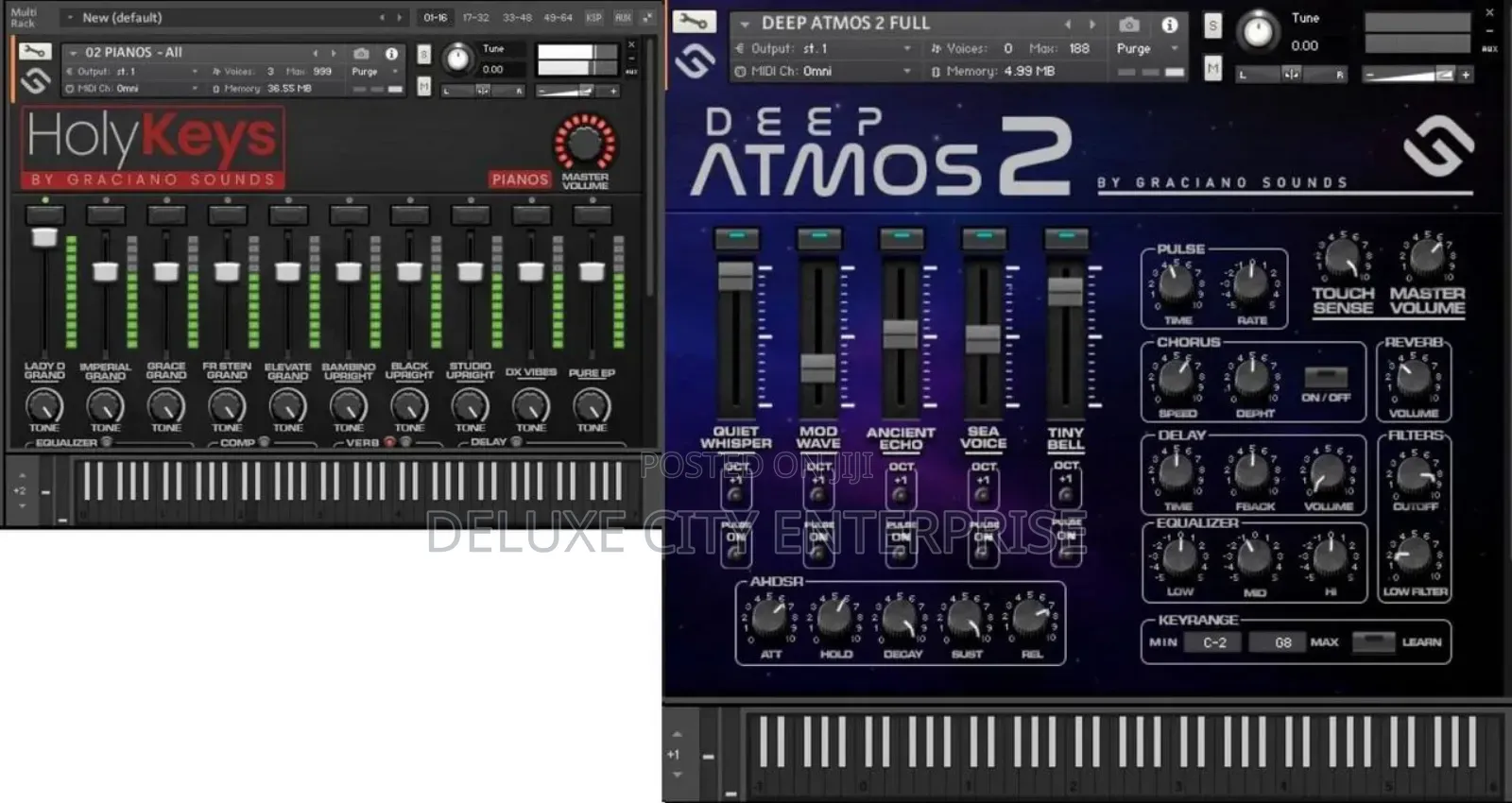Open the Output st.1 dropdown in HolyKeys
Screen dimensions: 1512x803
(132, 72)
